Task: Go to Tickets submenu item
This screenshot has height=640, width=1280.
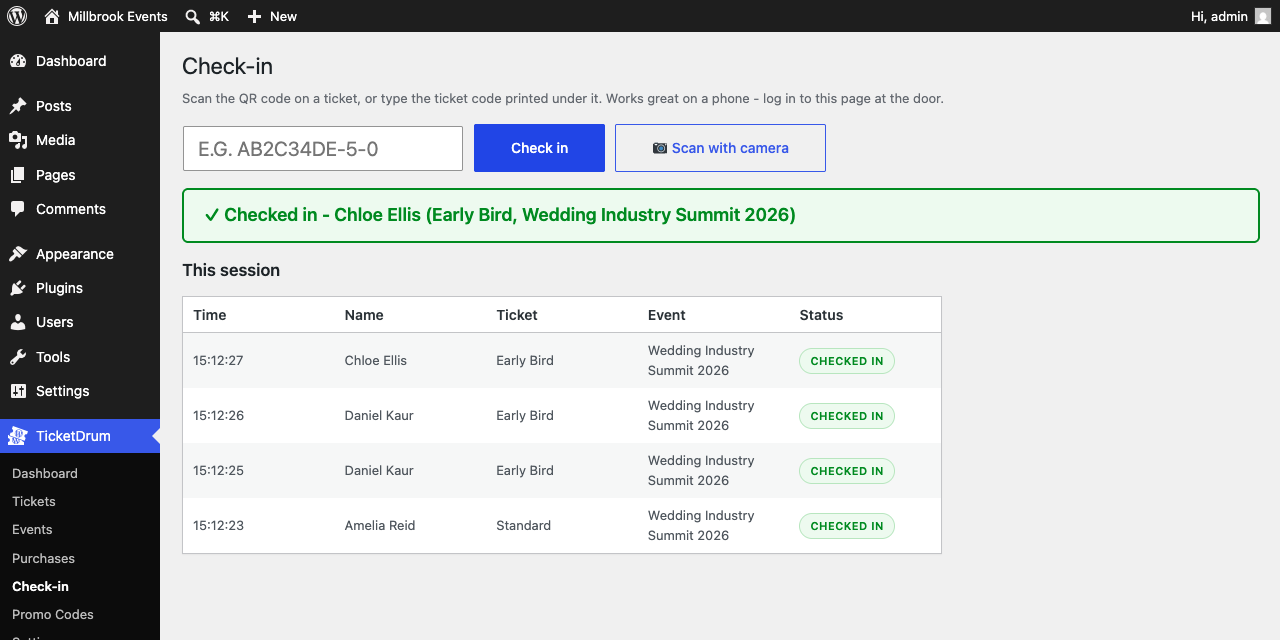Action: coord(34,501)
